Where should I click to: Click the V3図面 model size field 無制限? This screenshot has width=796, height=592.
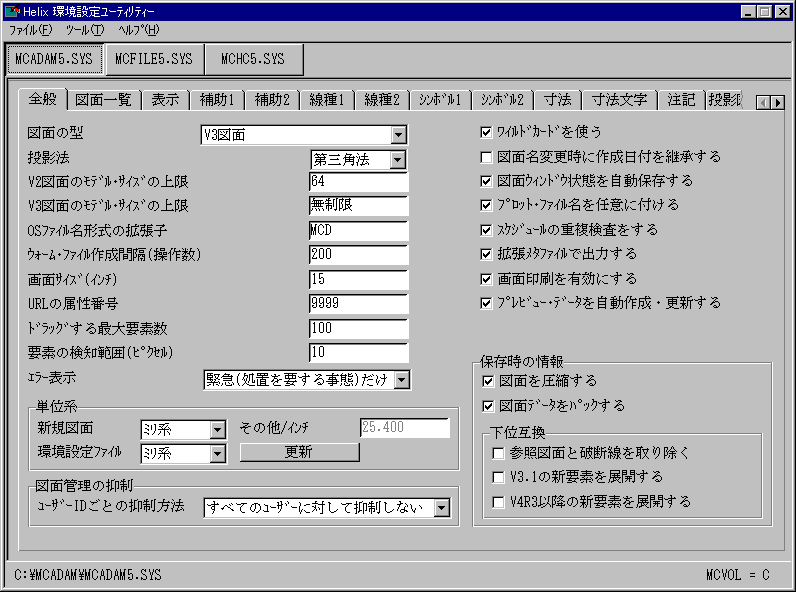click(358, 206)
